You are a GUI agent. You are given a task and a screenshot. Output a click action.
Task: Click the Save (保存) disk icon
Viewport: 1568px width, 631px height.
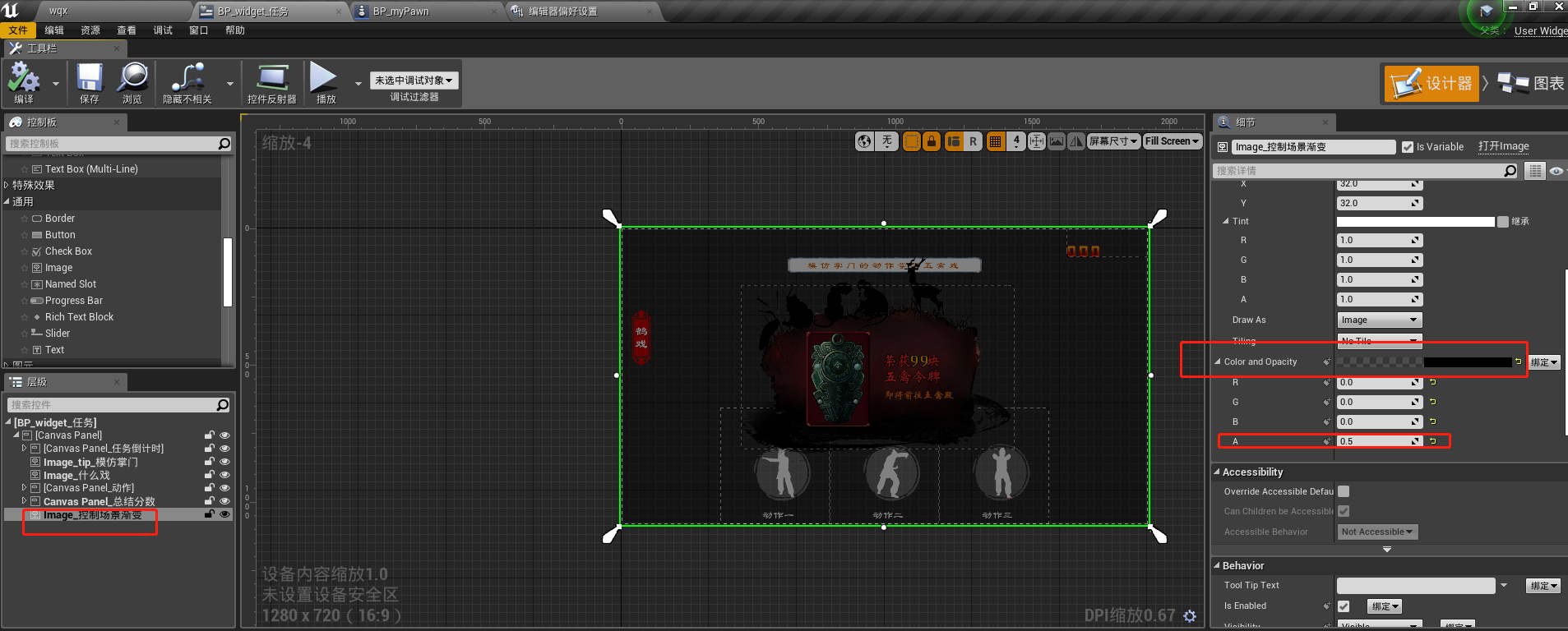tap(90, 78)
